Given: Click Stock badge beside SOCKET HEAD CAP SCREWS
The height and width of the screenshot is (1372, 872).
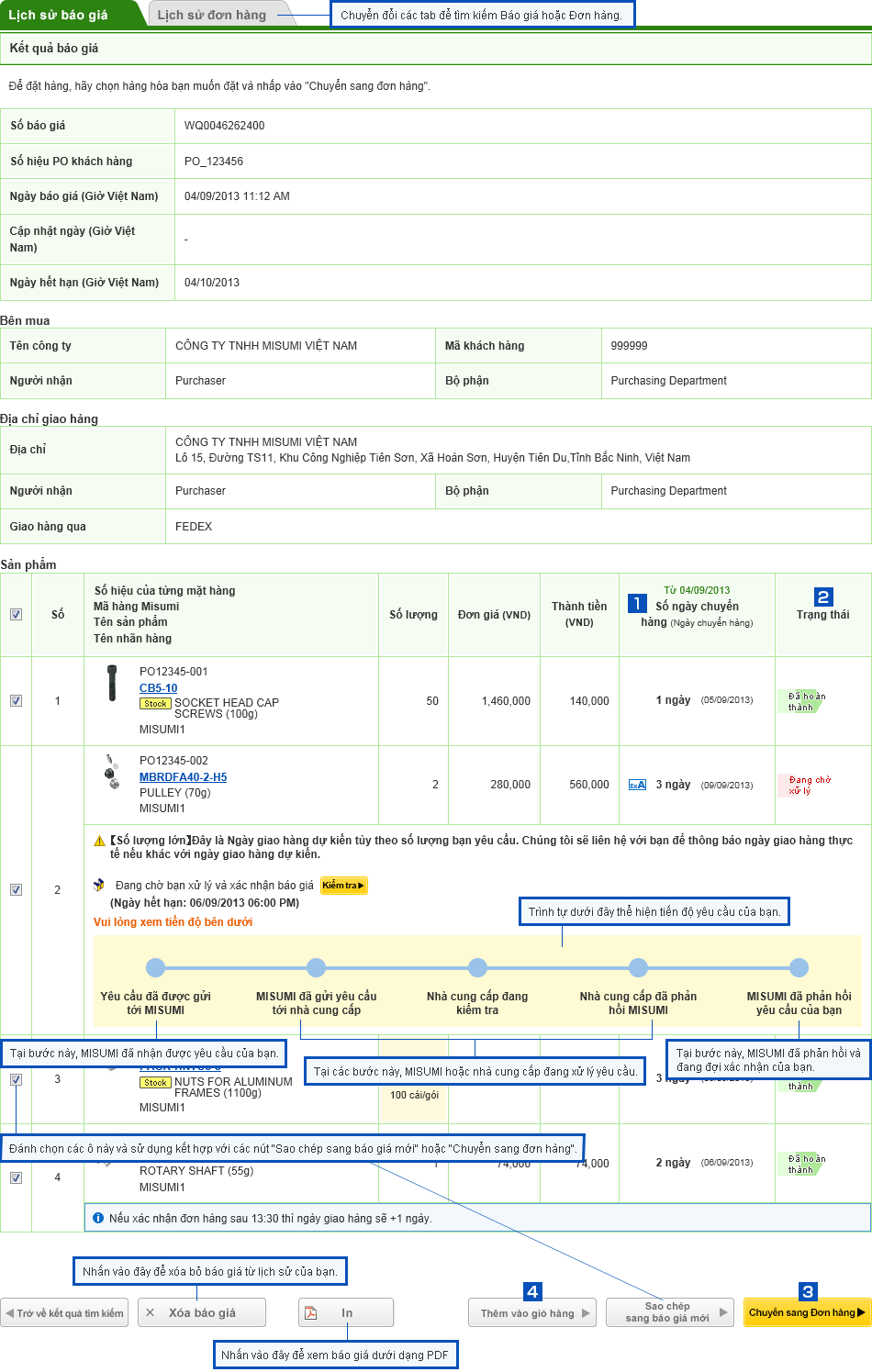Looking at the screenshot, I should [155, 704].
